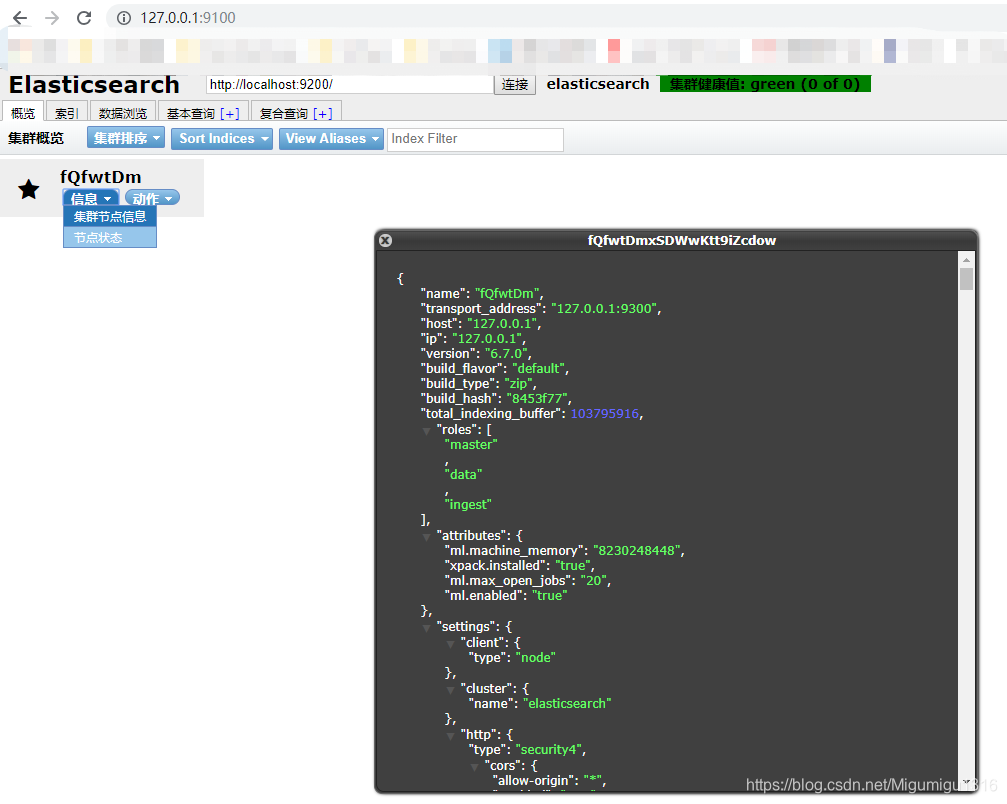Screen dimensions: 1007x804
Task: Click the "ingest" role value
Action: (468, 505)
